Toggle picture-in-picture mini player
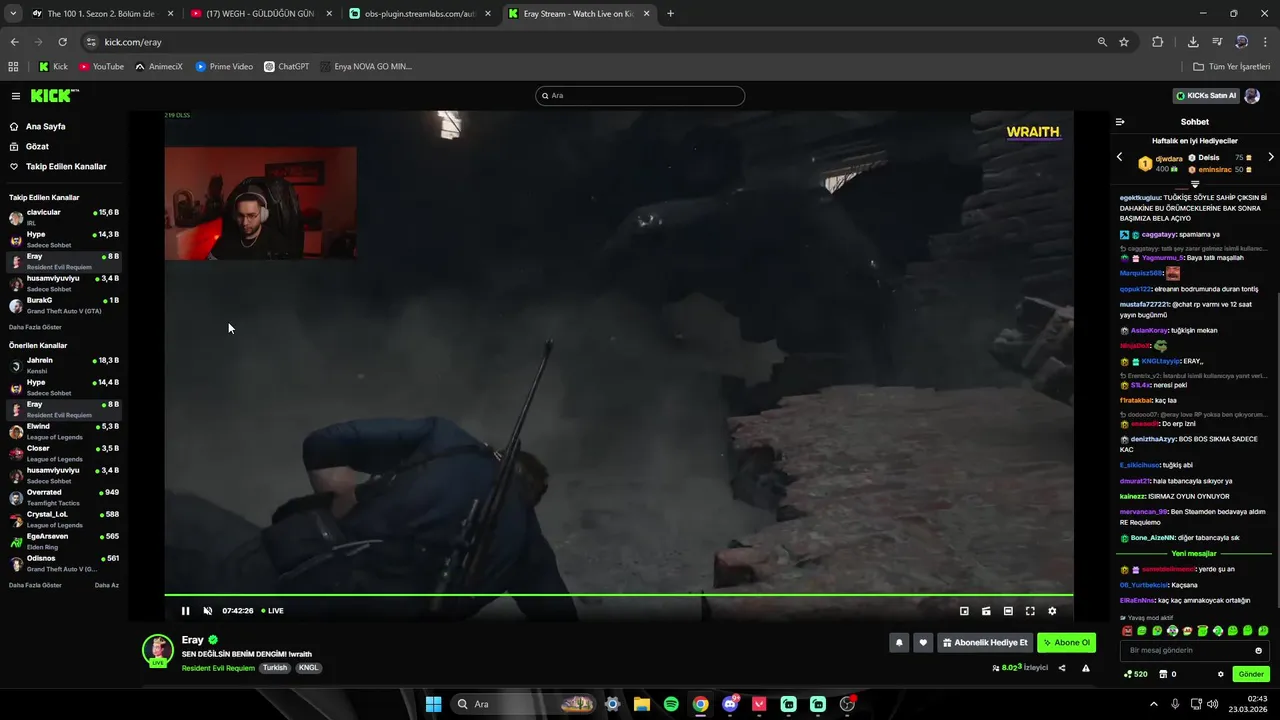1280x720 pixels. [x=964, y=611]
